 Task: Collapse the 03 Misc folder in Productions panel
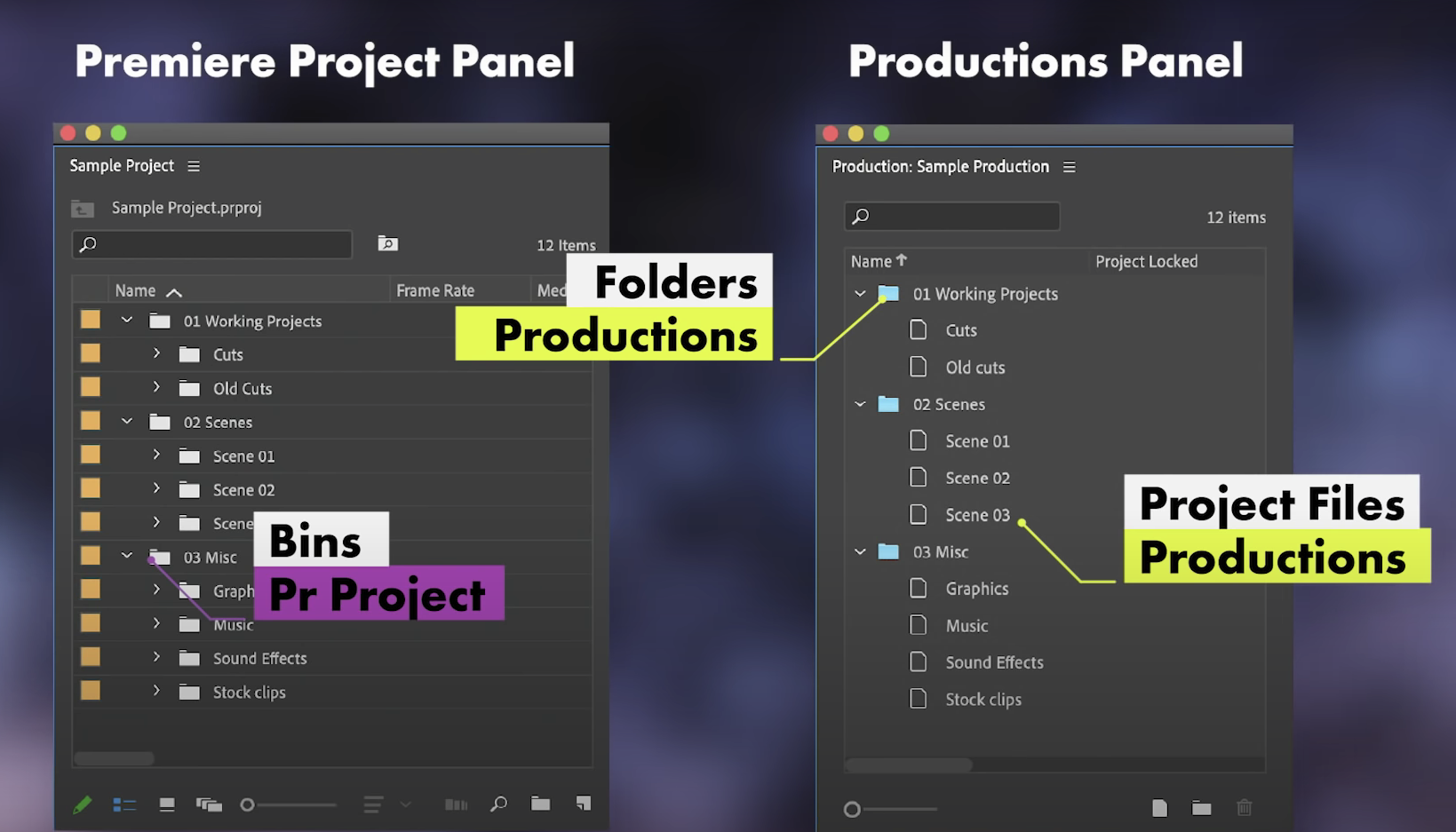click(860, 552)
